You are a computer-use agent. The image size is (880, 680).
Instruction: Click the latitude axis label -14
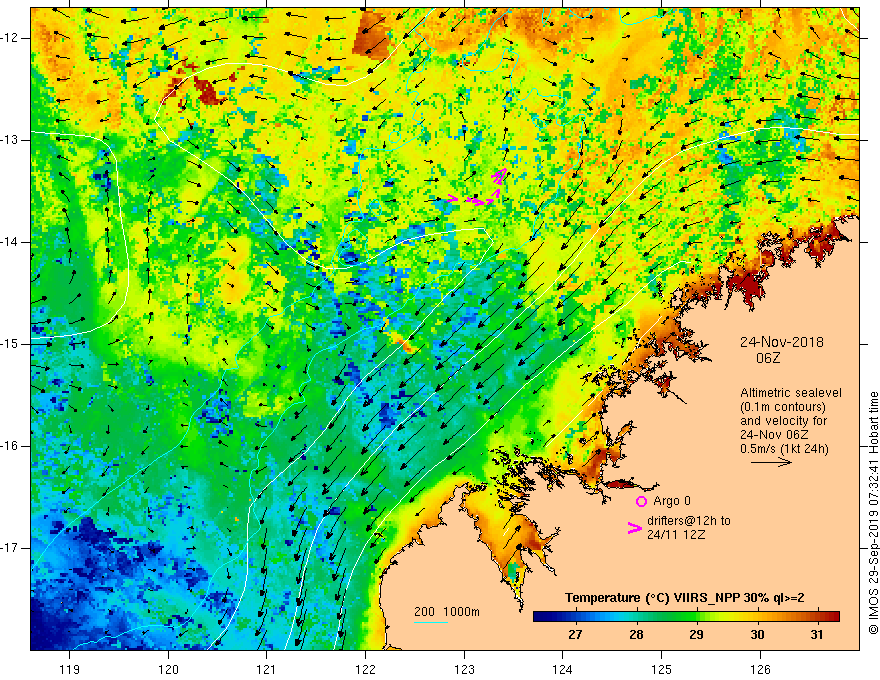click(11, 242)
